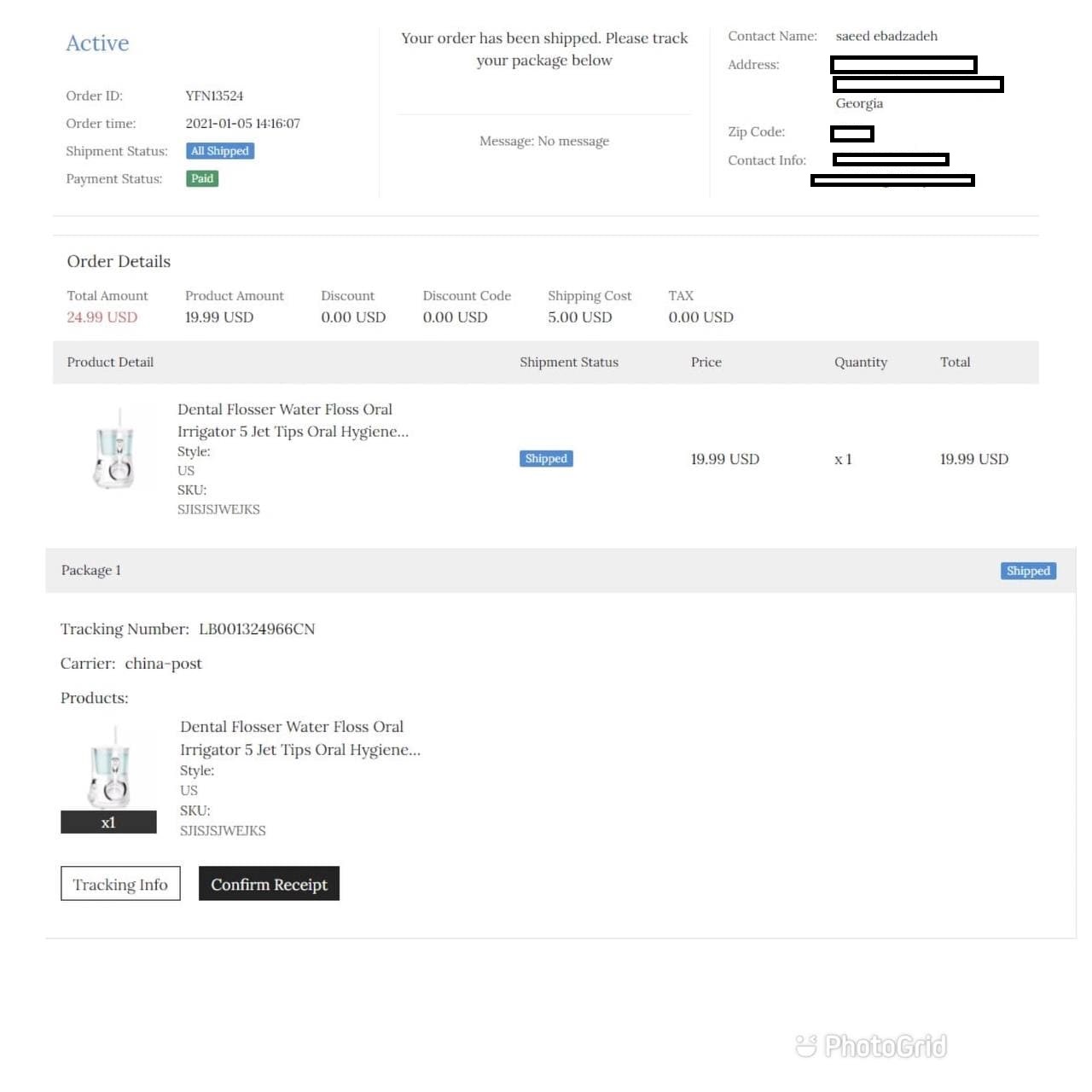Click the Product Detail column header

click(x=110, y=363)
